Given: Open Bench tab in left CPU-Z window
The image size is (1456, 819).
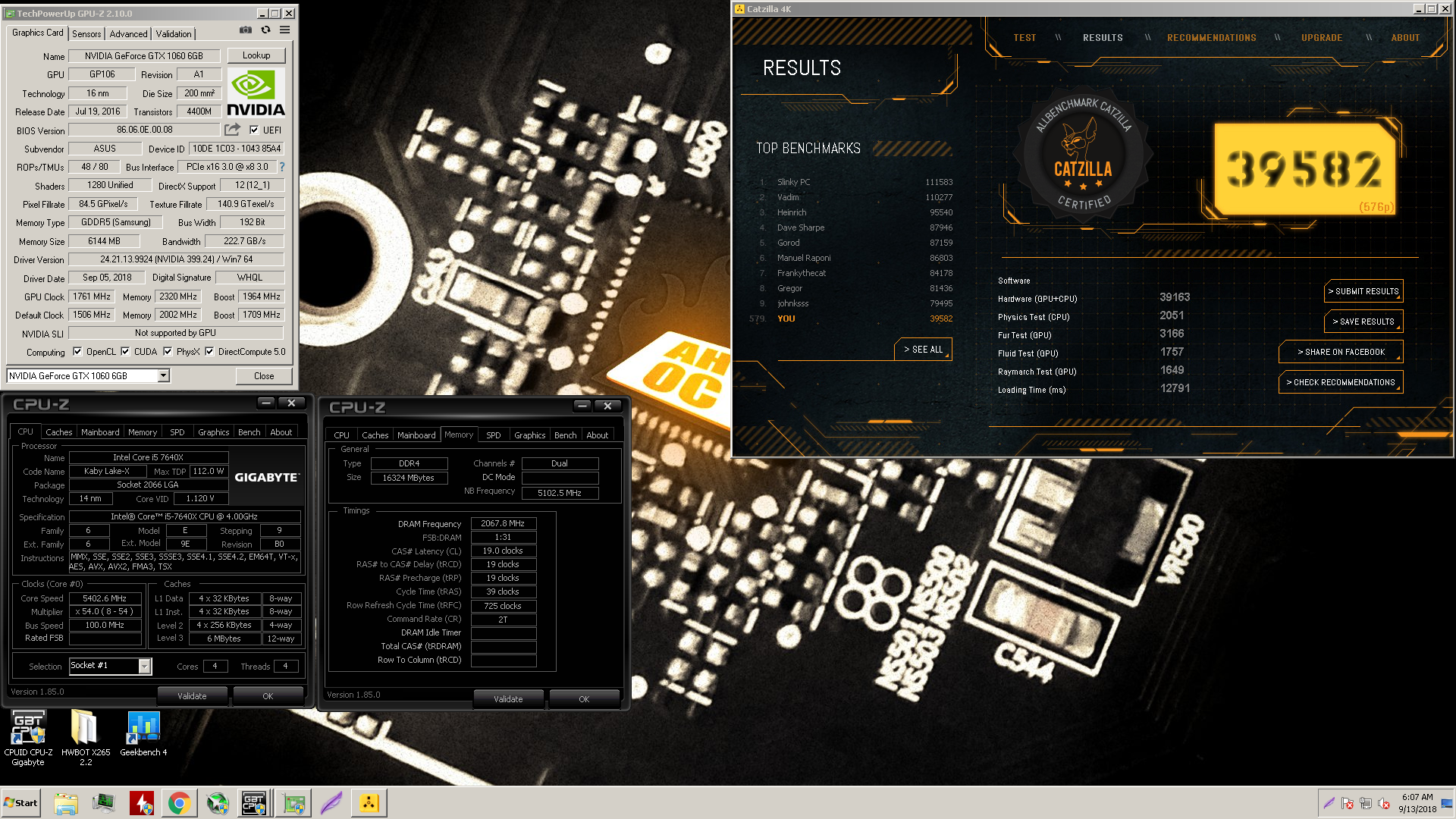Looking at the screenshot, I should 249,432.
